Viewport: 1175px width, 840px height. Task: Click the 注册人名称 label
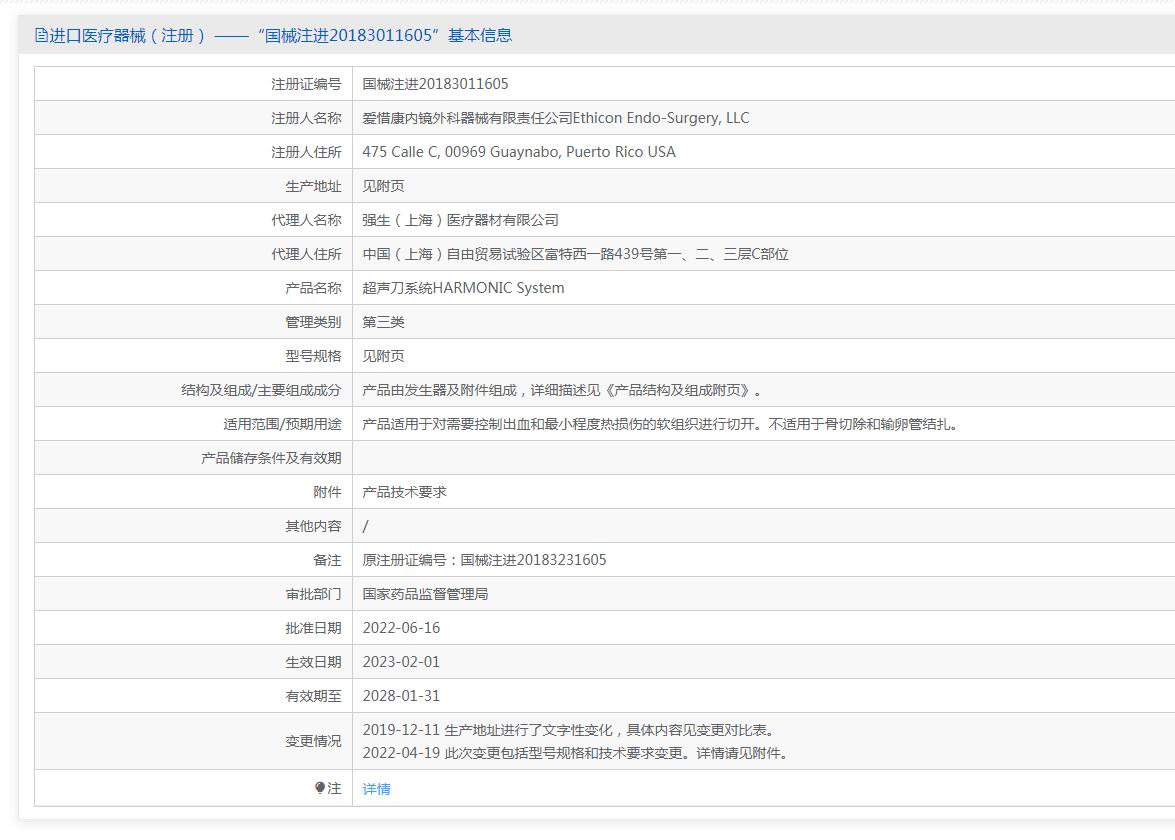(306, 118)
